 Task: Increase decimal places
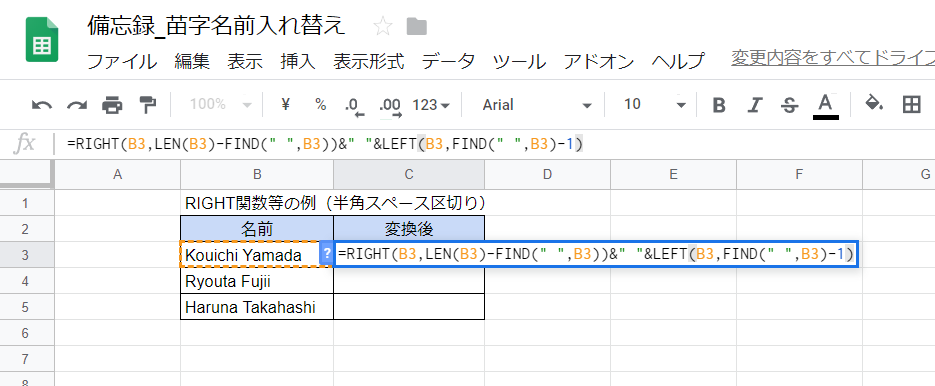click(390, 106)
